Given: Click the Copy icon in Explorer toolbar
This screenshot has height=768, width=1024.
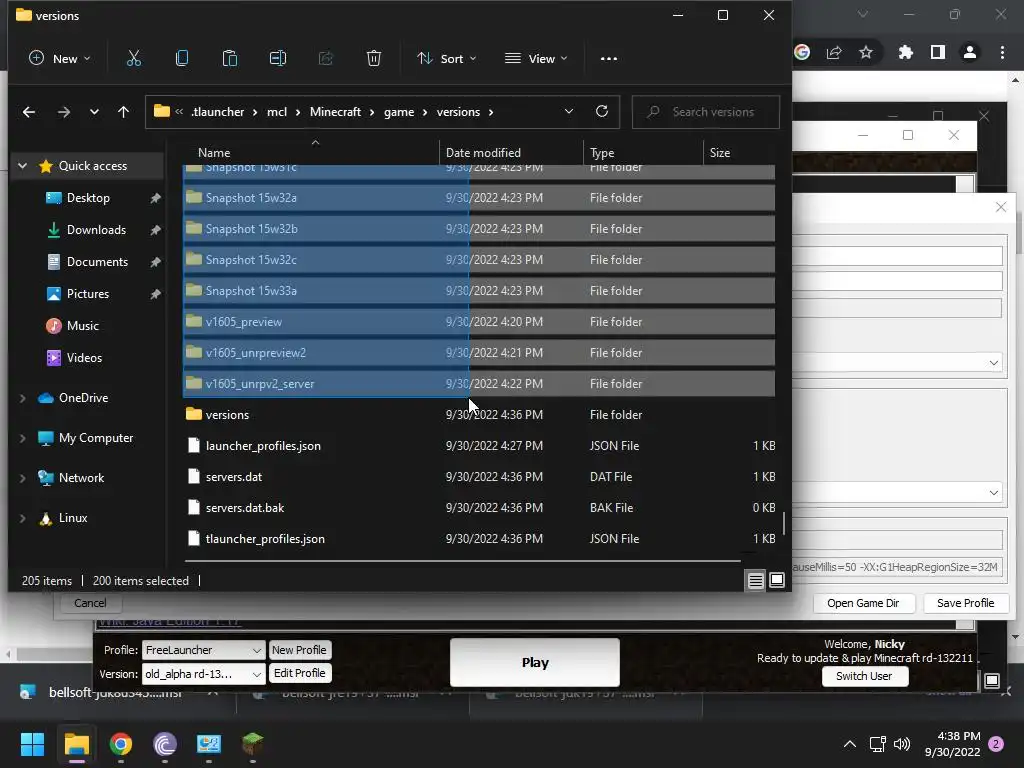Looking at the screenshot, I should [182, 59].
